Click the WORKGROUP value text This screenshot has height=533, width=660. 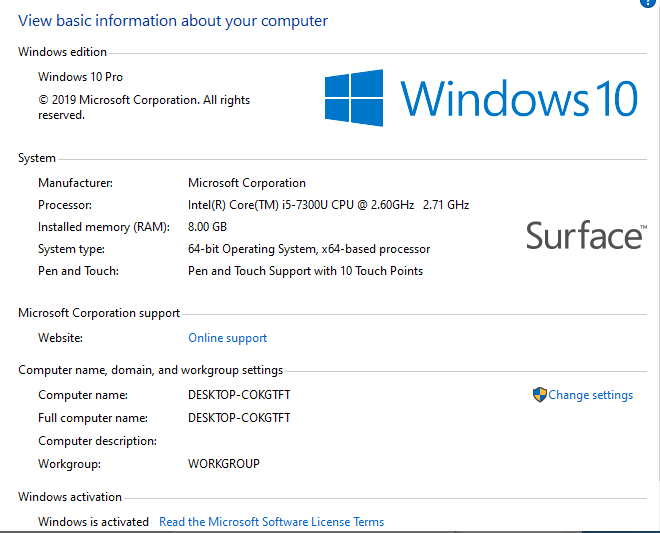[223, 464]
